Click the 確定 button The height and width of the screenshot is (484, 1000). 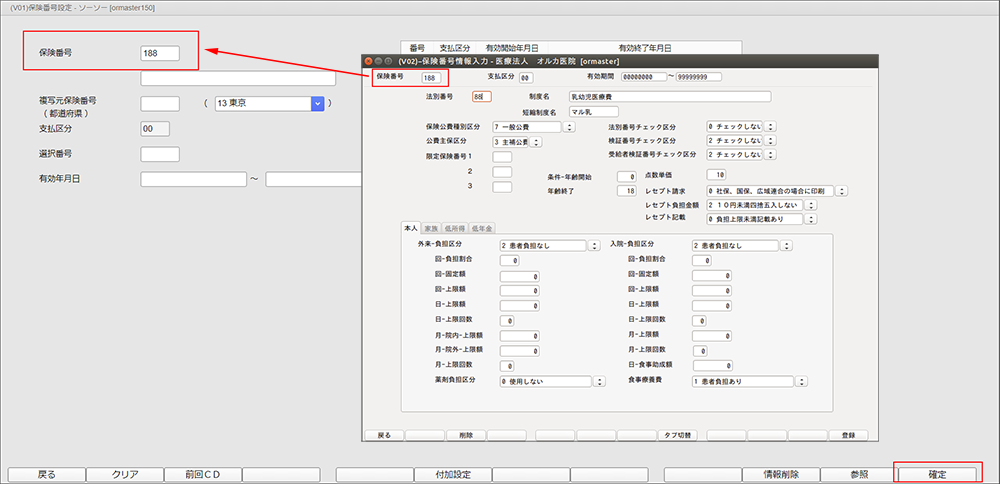(x=939, y=474)
